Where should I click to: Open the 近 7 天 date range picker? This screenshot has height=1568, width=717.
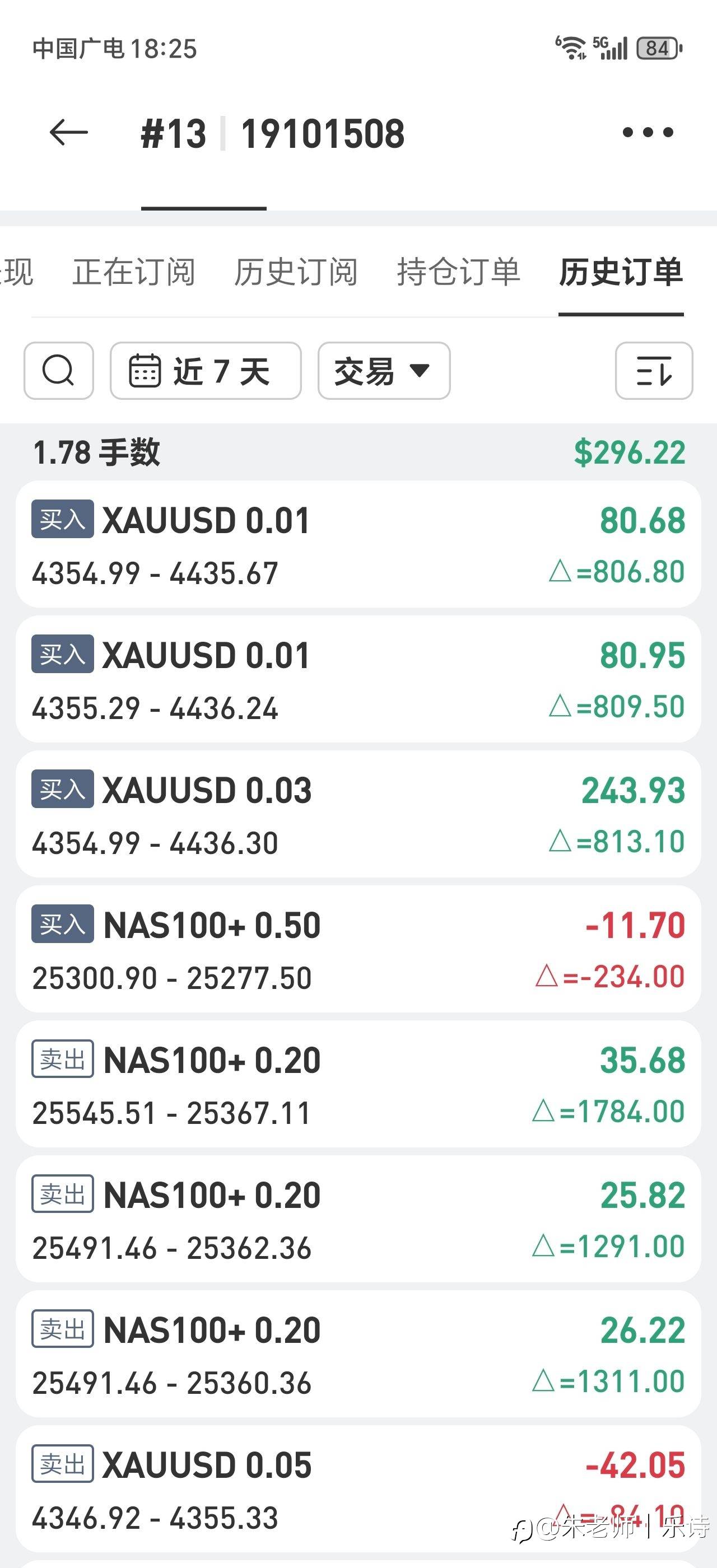pos(205,371)
